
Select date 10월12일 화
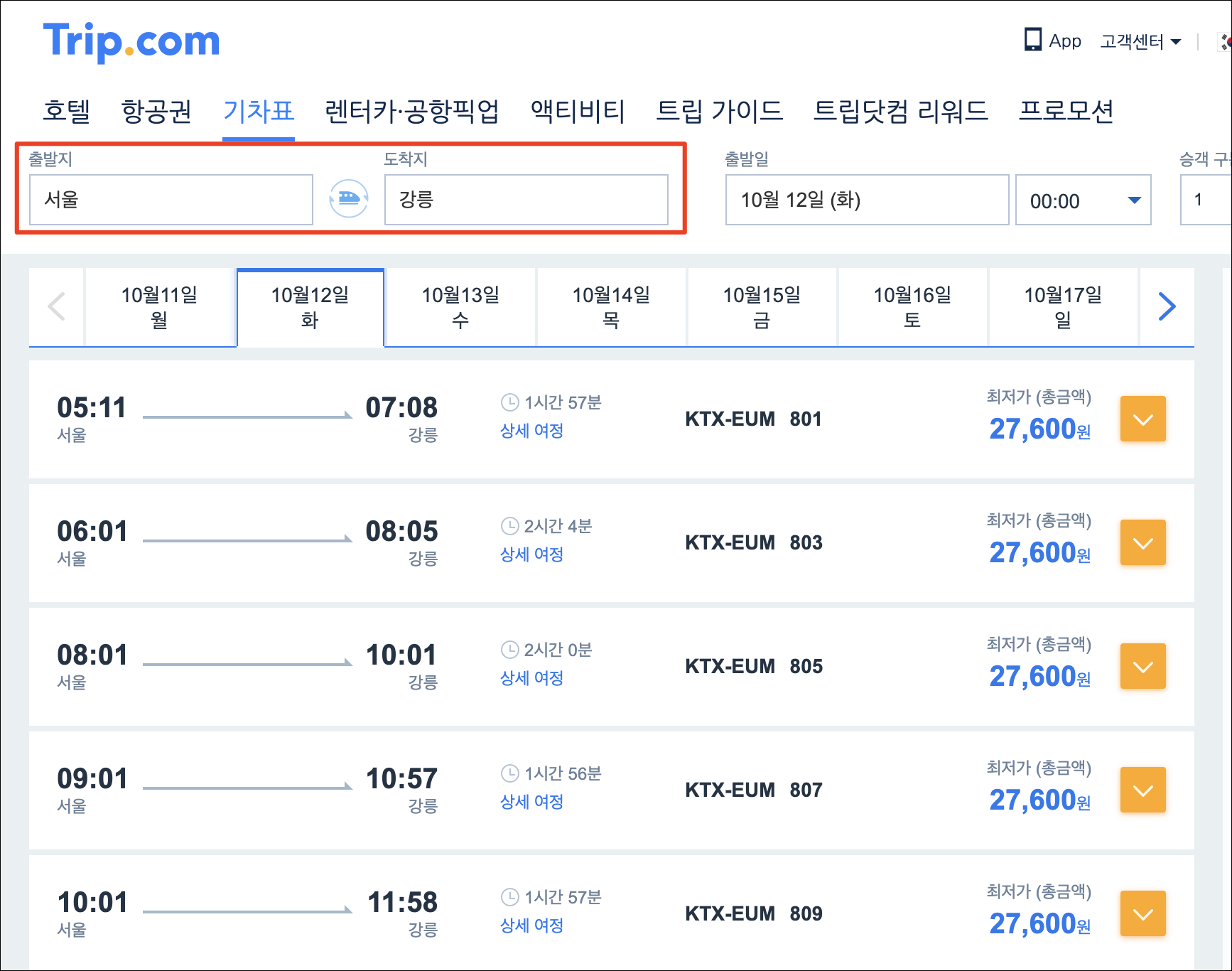[310, 307]
